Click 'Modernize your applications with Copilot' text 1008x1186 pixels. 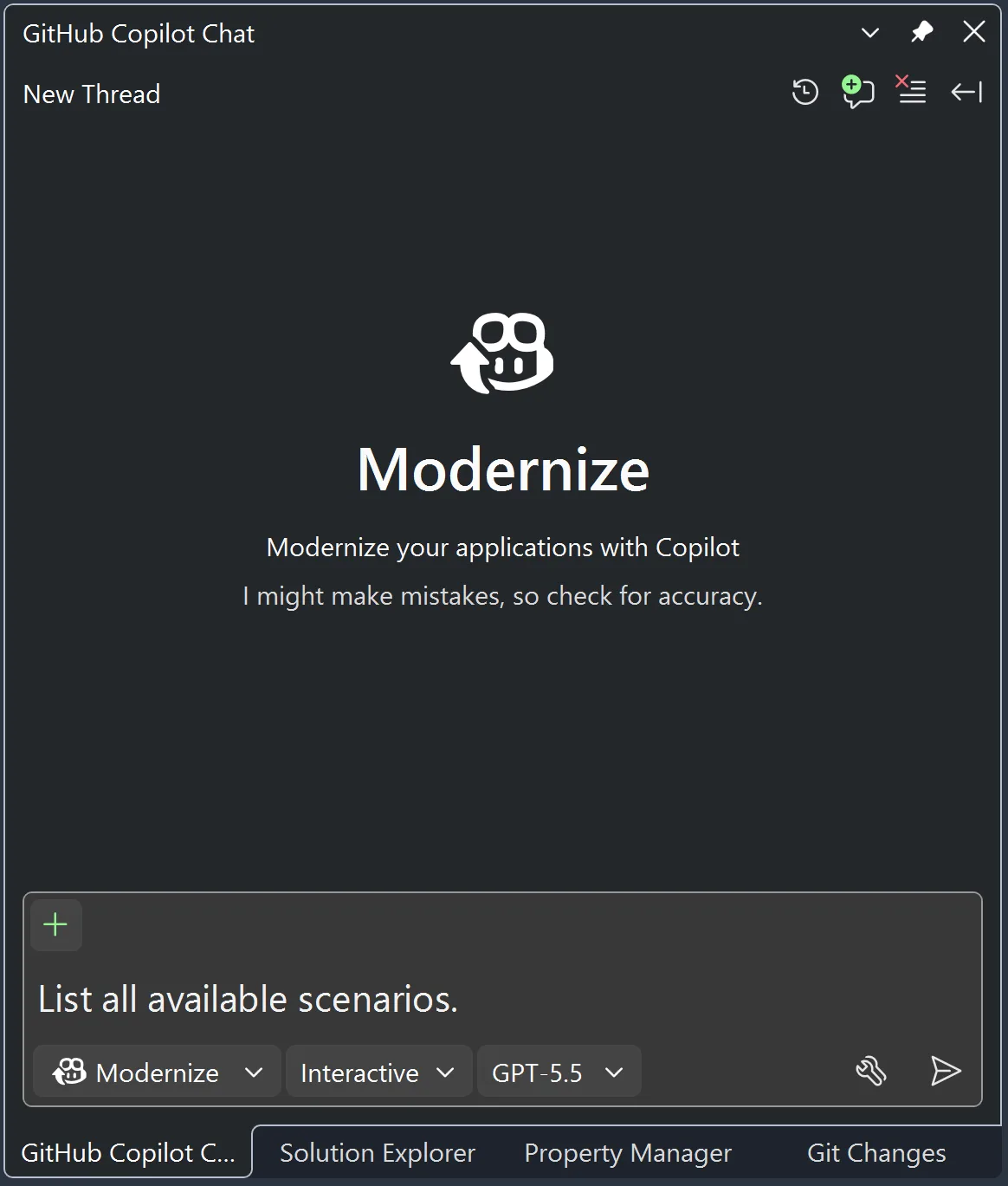click(503, 548)
